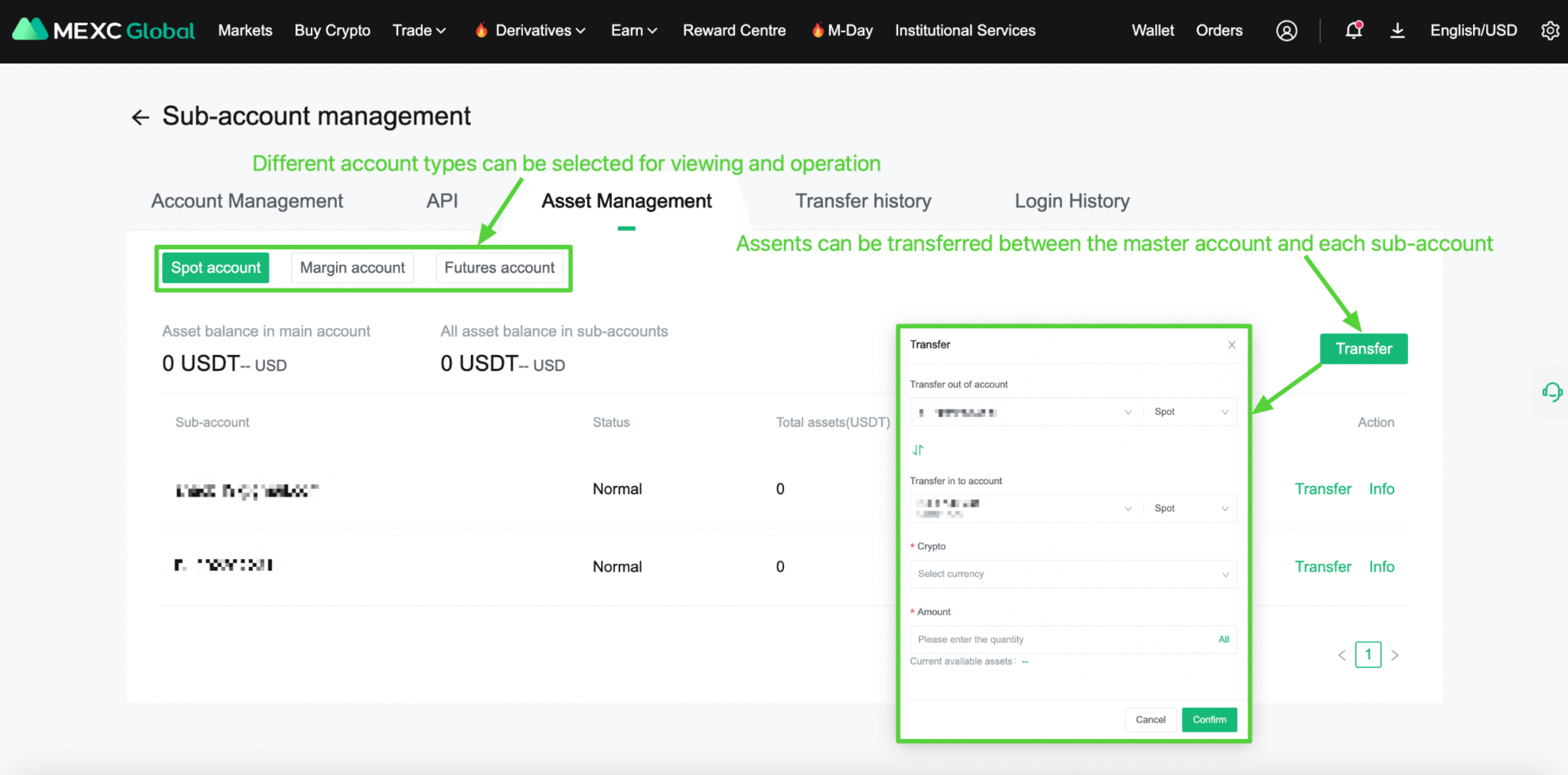Image resolution: width=1568 pixels, height=775 pixels.
Task: Switch to Futures account view
Action: coord(499,268)
